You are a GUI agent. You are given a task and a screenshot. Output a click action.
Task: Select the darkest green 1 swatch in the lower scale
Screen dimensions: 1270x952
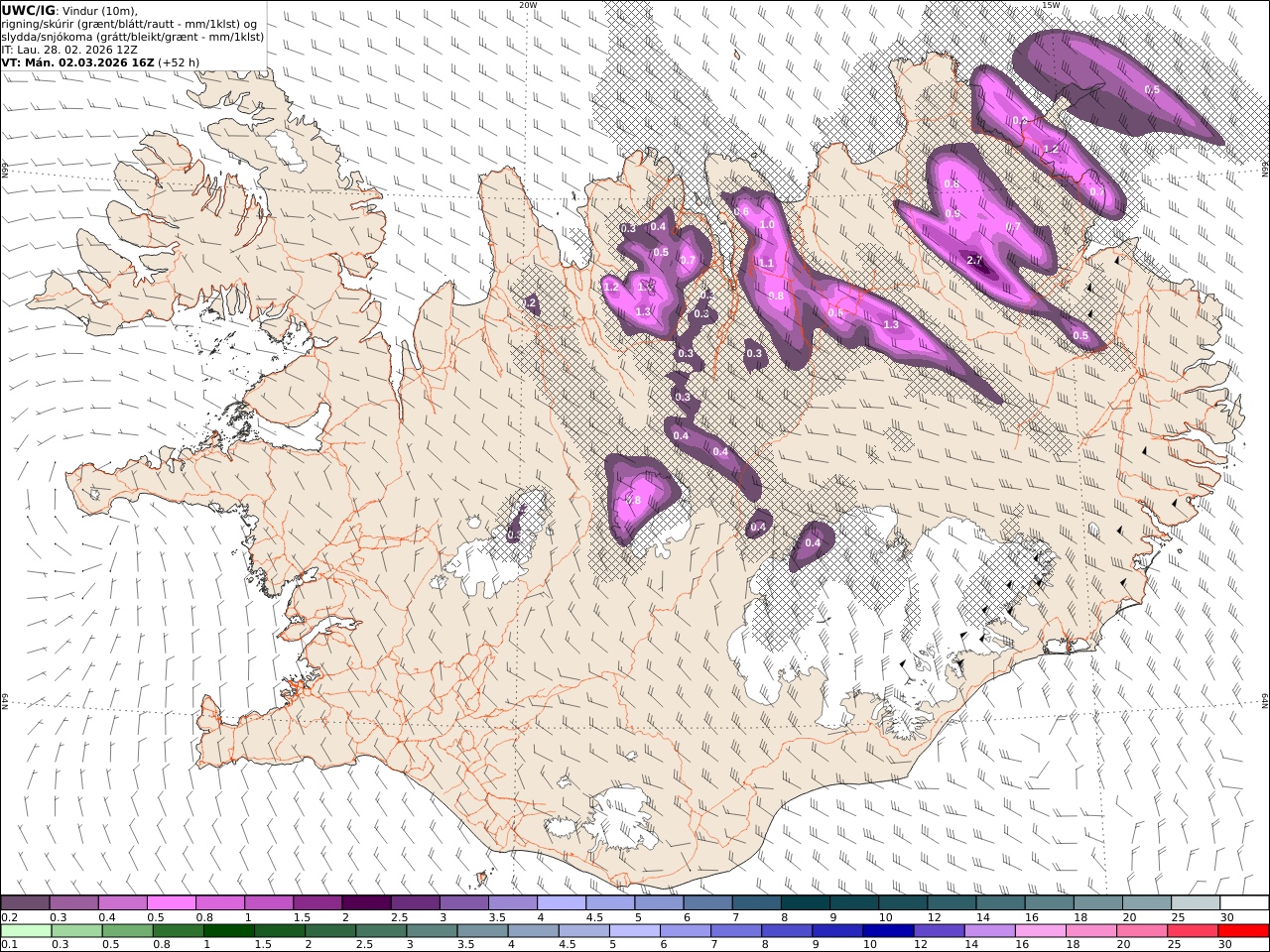click(x=229, y=931)
